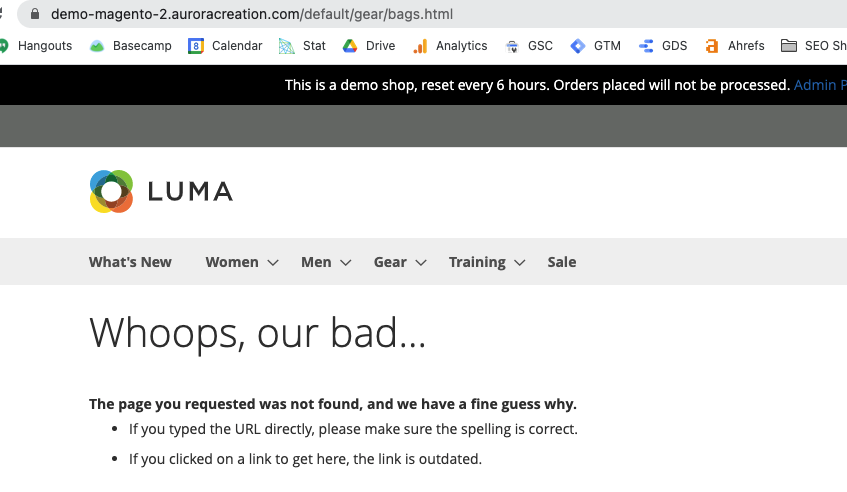This screenshot has width=847, height=492.
Task: Open the Hangouts bookmark
Action: point(36,46)
